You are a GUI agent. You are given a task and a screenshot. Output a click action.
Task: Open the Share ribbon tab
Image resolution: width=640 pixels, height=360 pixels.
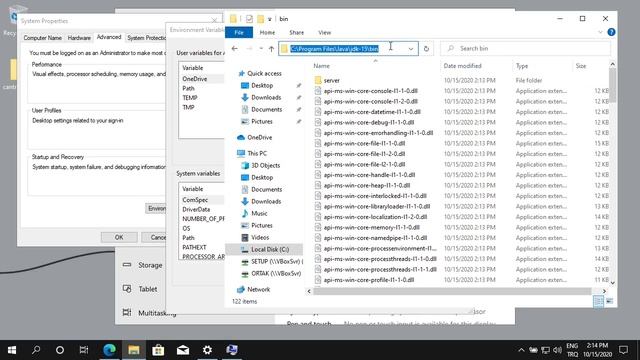coord(296,32)
